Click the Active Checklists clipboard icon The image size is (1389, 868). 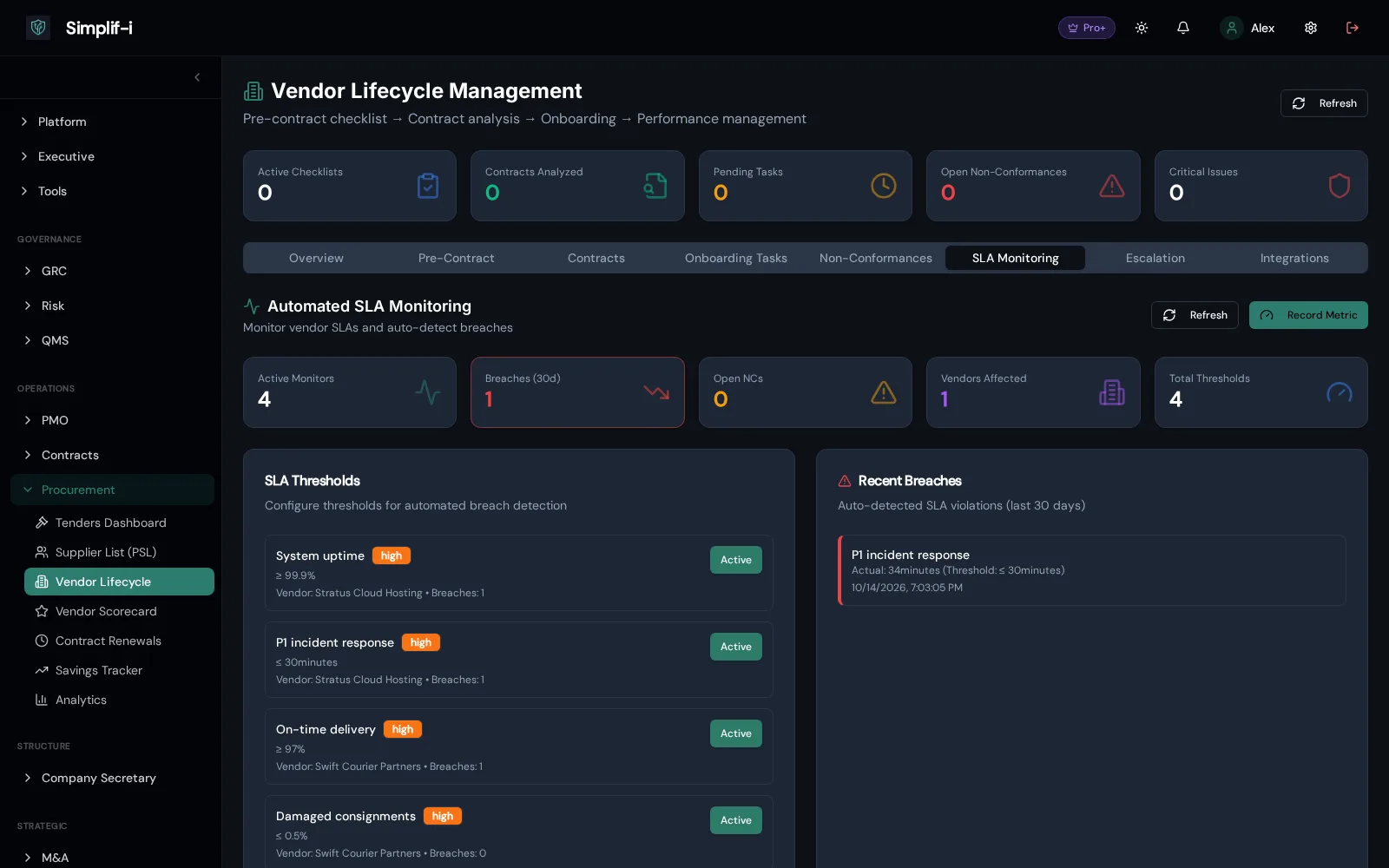click(x=428, y=186)
